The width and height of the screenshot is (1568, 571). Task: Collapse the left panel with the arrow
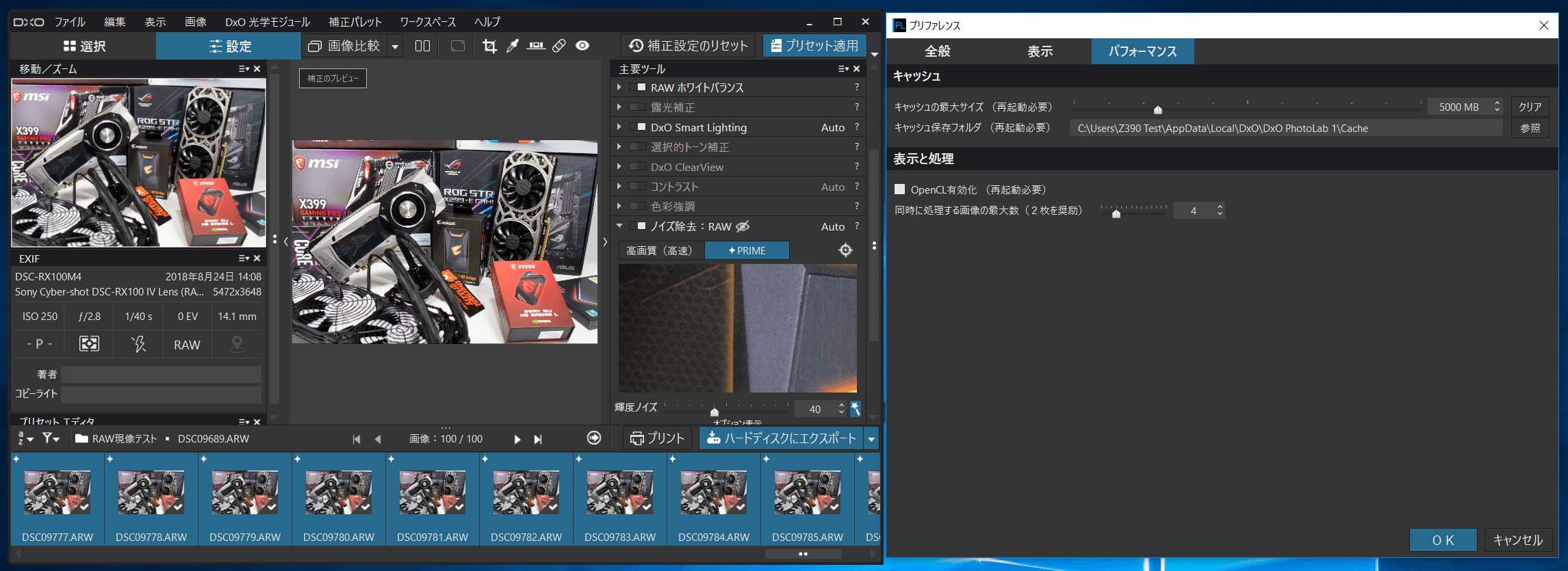(285, 241)
